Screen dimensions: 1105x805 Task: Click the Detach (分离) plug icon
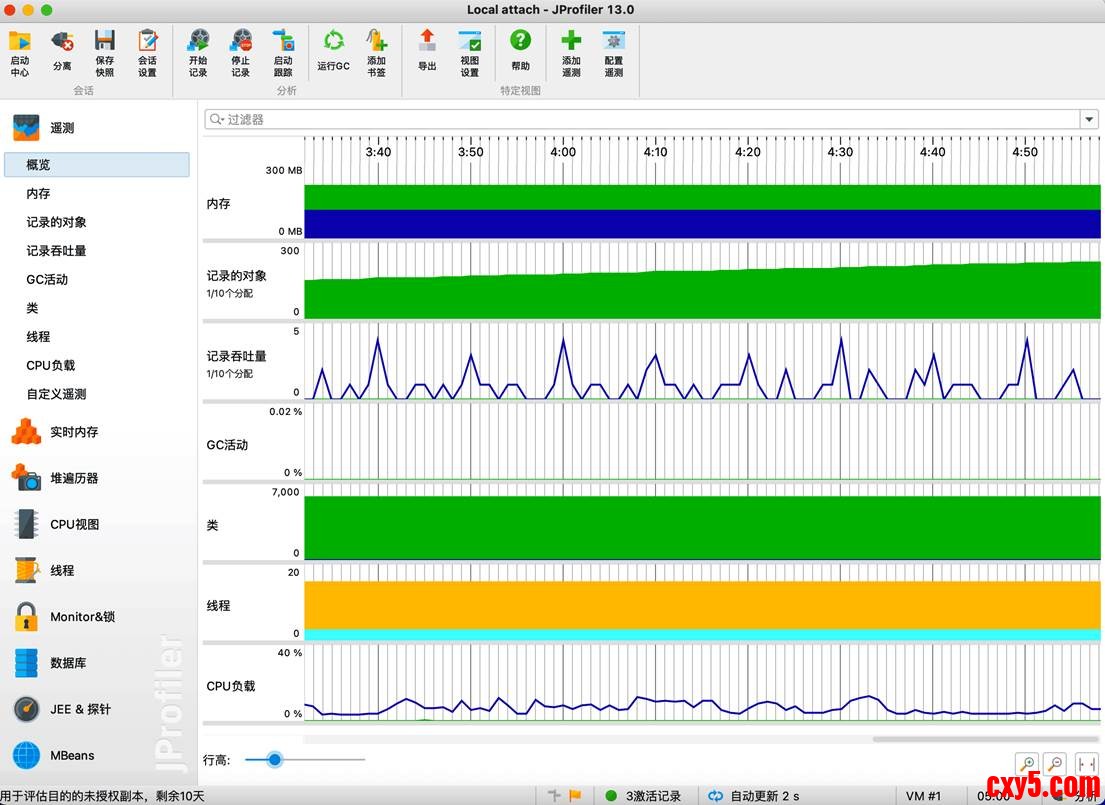click(62, 42)
